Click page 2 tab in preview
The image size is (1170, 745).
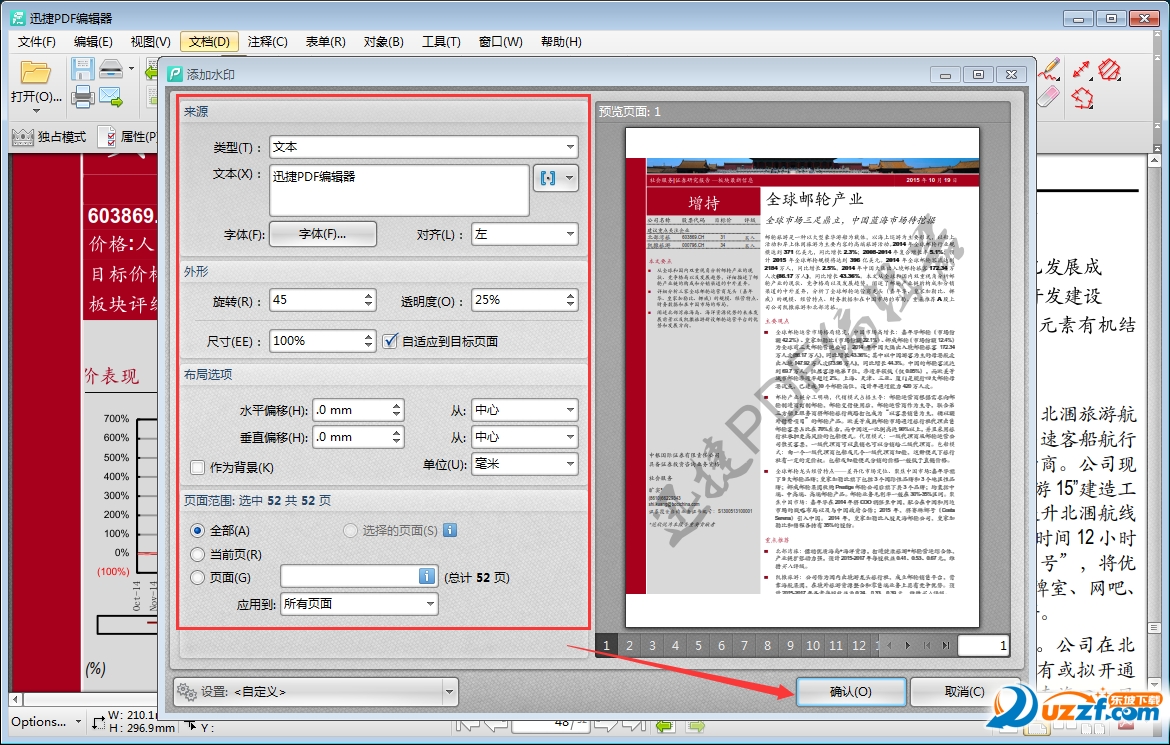pyautogui.click(x=630, y=646)
